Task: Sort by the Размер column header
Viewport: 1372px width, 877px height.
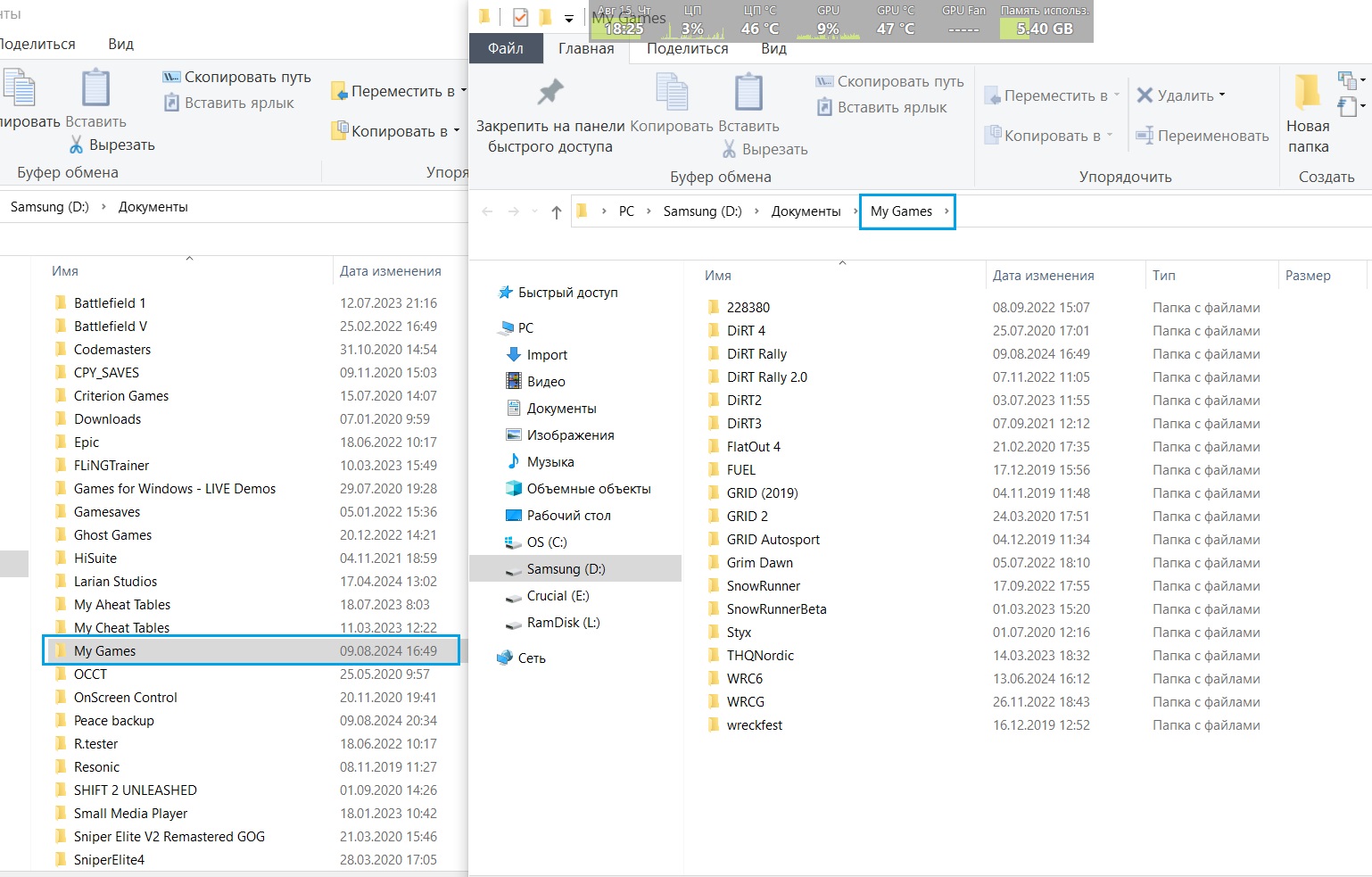Action: (1308, 276)
